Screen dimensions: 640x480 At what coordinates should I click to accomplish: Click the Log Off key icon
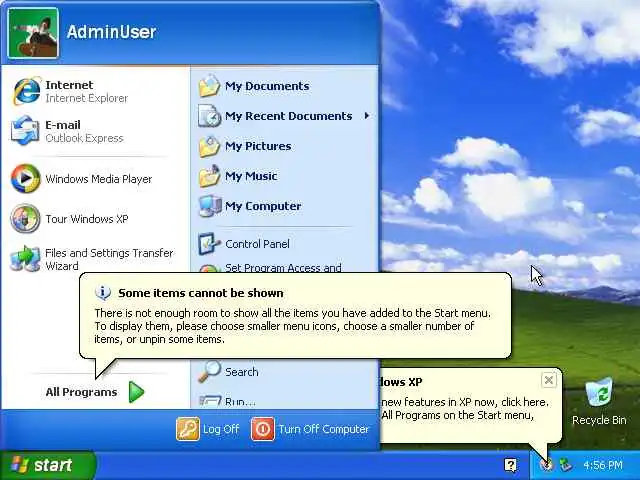[x=188, y=429]
